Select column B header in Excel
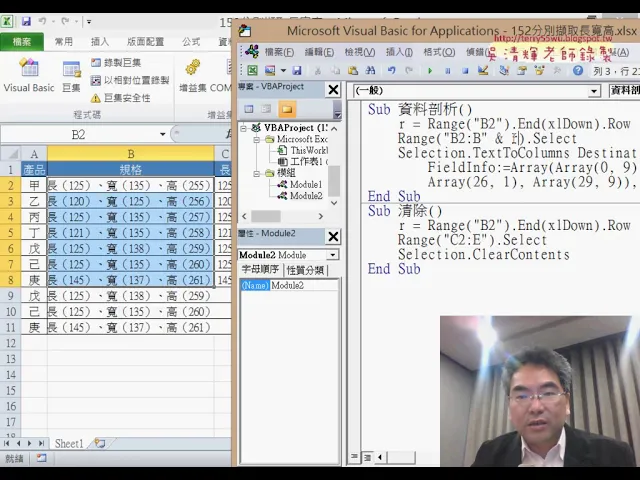640x480 pixels. [x=131, y=154]
